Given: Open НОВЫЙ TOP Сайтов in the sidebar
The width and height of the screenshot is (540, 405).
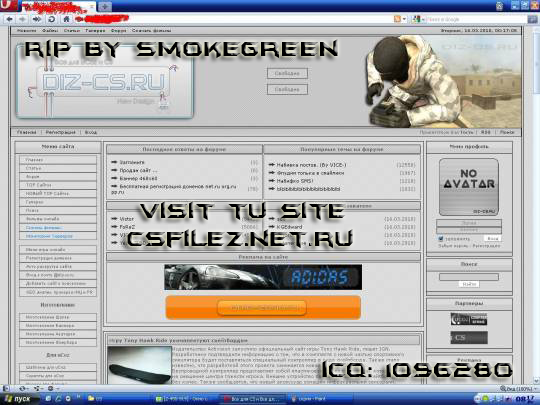Looking at the screenshot, I should (x=58, y=194).
